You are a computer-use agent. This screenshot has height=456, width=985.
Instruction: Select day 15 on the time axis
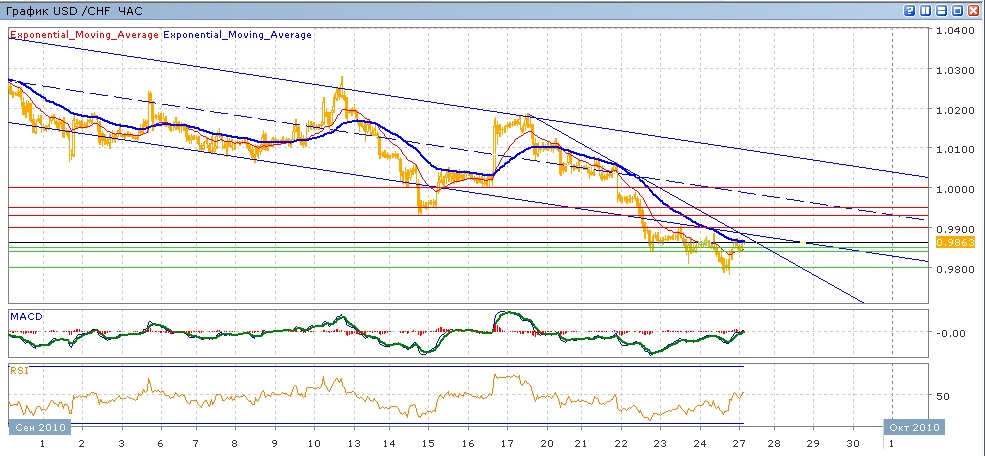coord(428,442)
